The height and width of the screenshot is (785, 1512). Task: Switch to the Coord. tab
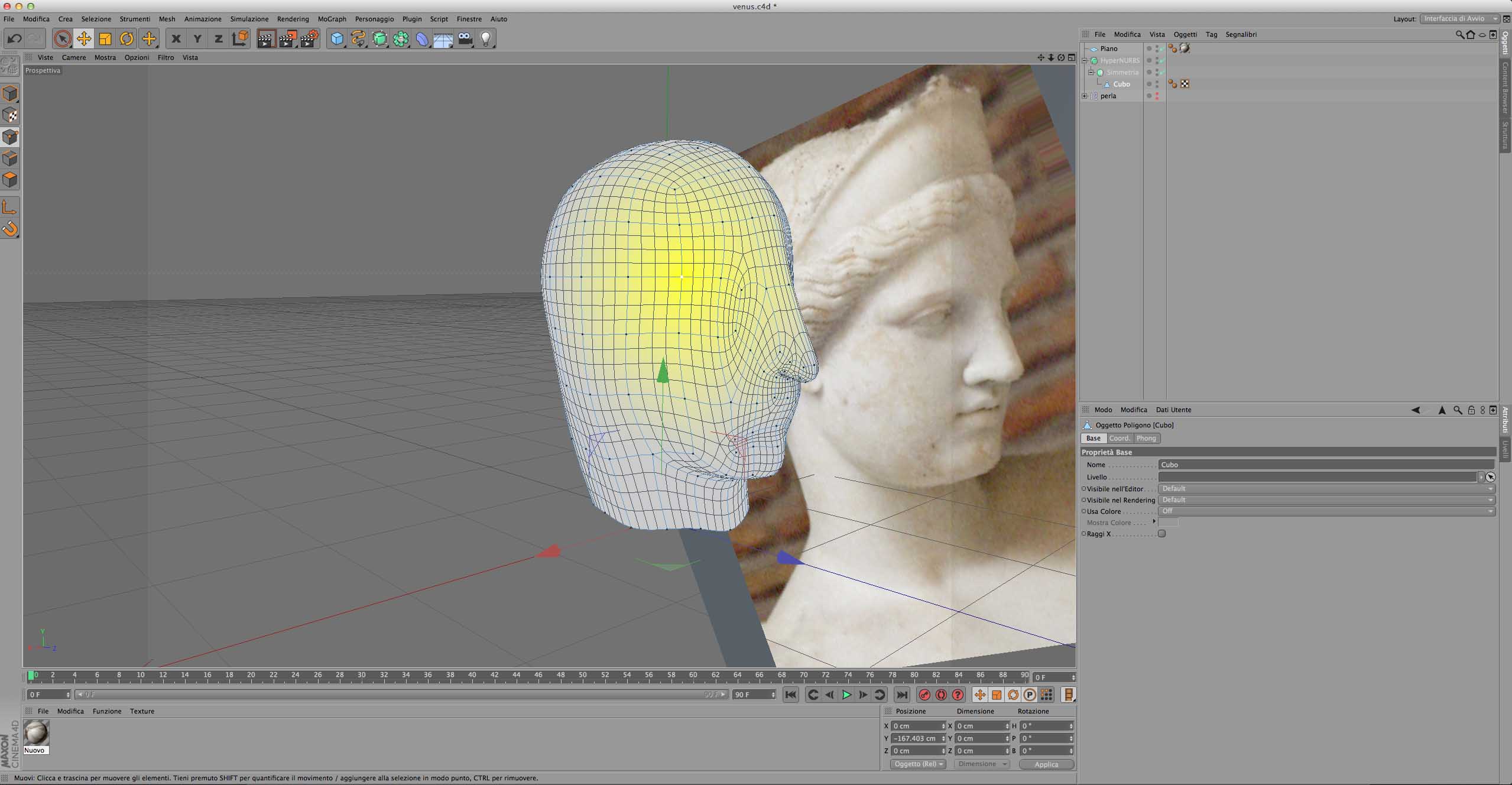[1119, 438]
